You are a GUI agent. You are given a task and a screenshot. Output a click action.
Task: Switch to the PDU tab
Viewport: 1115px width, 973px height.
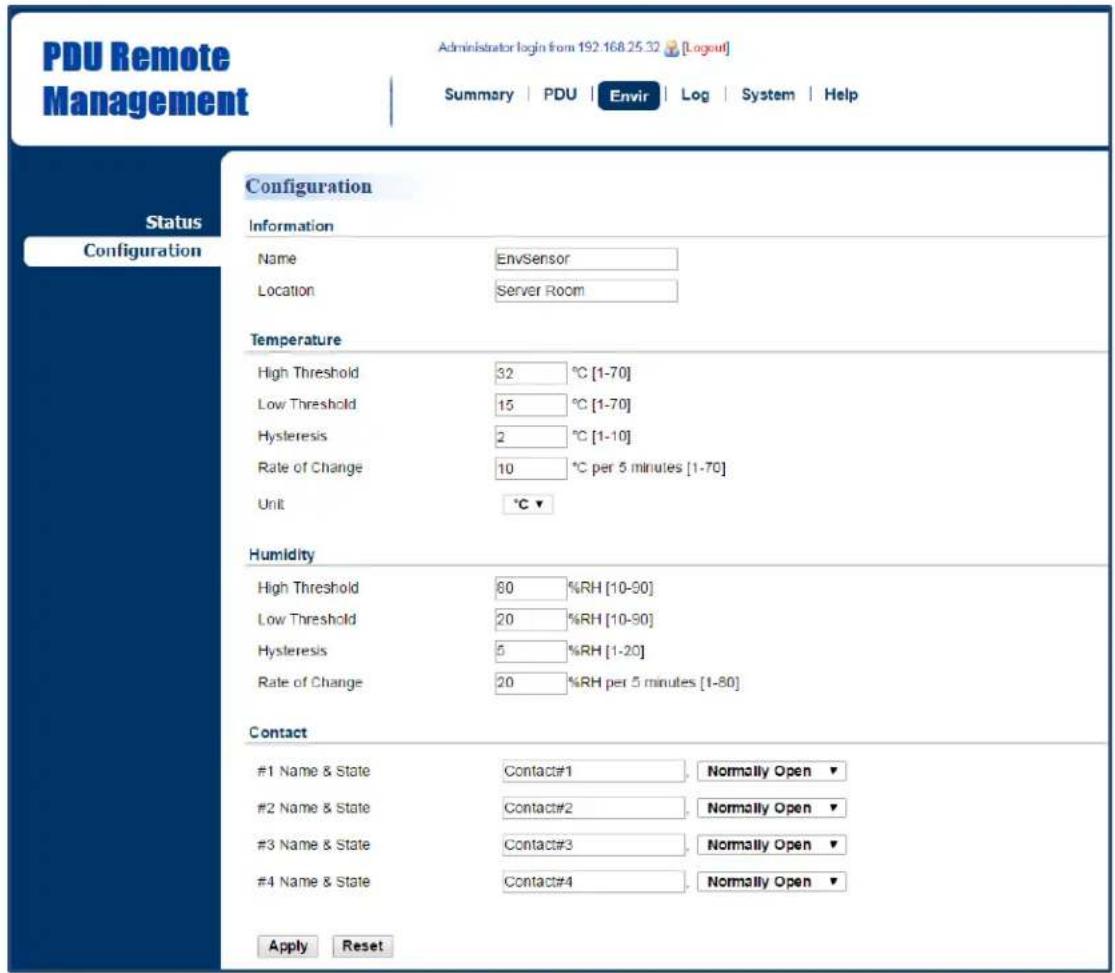[x=560, y=95]
